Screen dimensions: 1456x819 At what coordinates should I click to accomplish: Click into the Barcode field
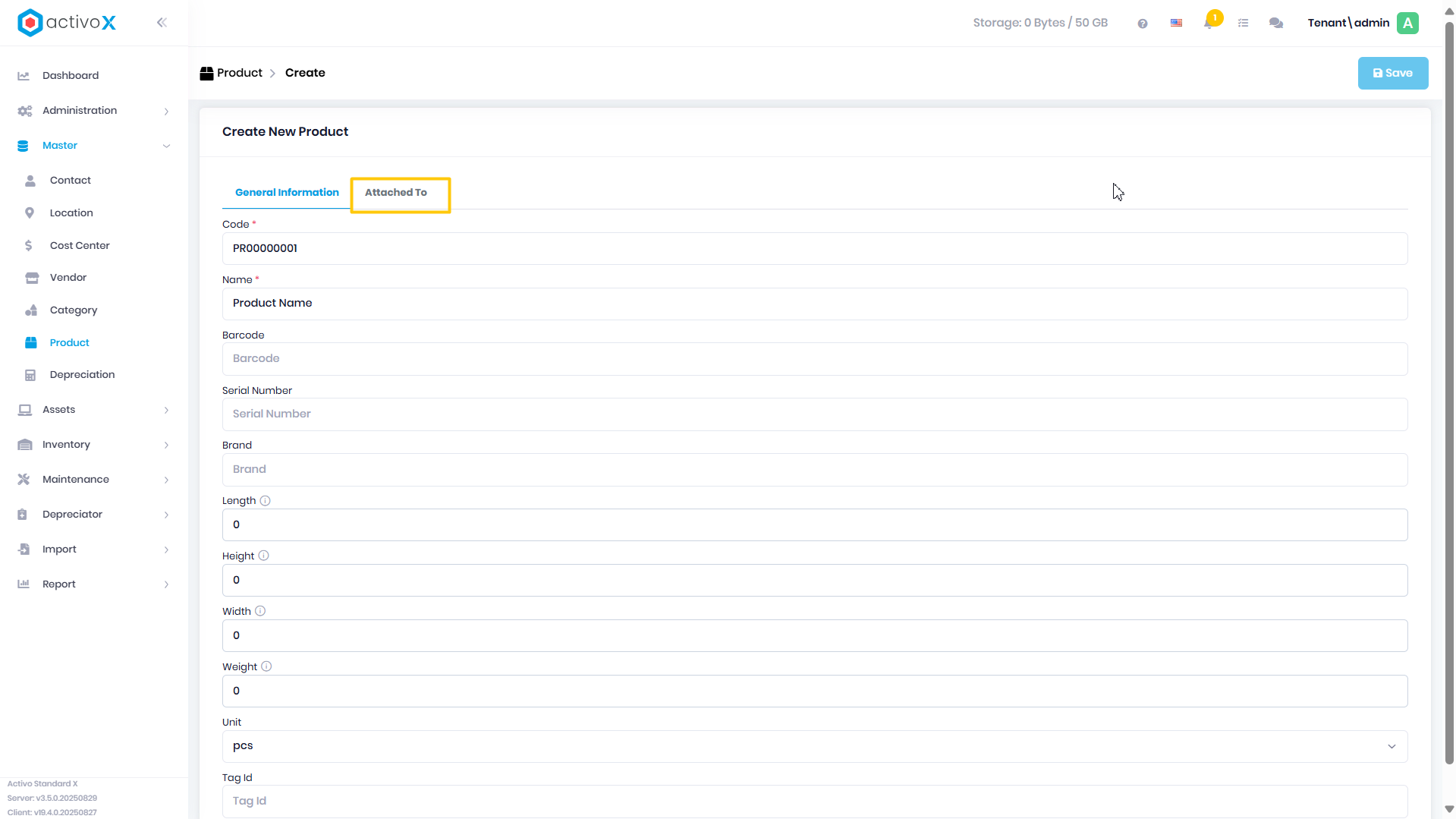click(x=814, y=359)
